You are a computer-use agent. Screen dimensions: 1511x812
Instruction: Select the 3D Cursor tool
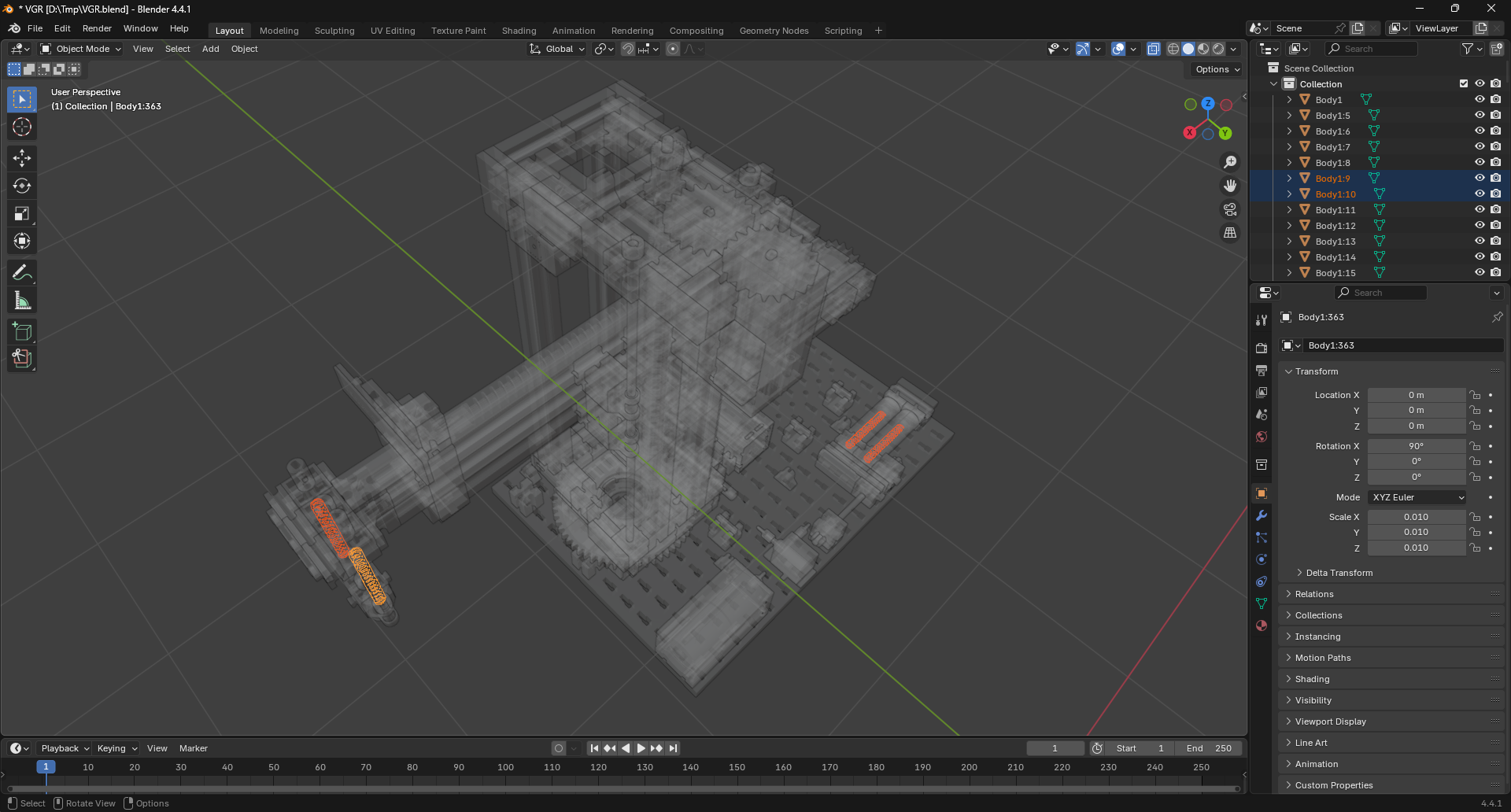(22, 127)
